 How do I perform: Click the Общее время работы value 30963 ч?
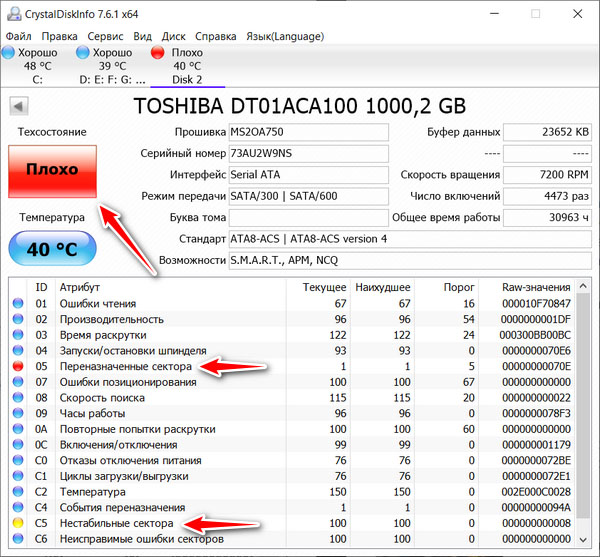coord(547,218)
